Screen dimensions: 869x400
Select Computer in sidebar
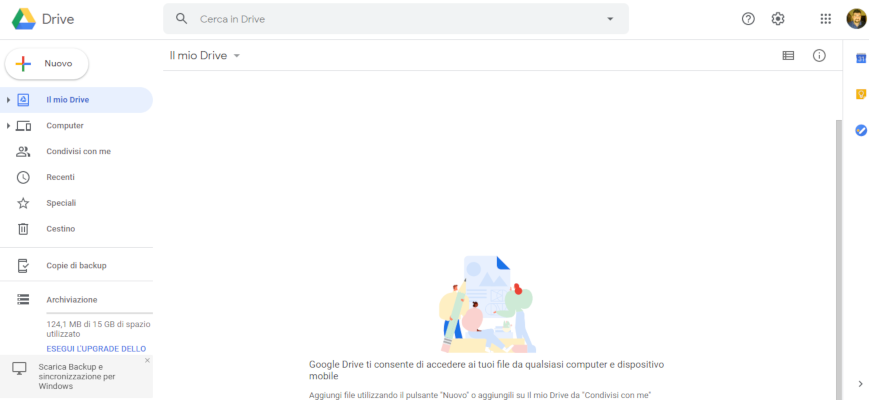[x=76, y=126]
